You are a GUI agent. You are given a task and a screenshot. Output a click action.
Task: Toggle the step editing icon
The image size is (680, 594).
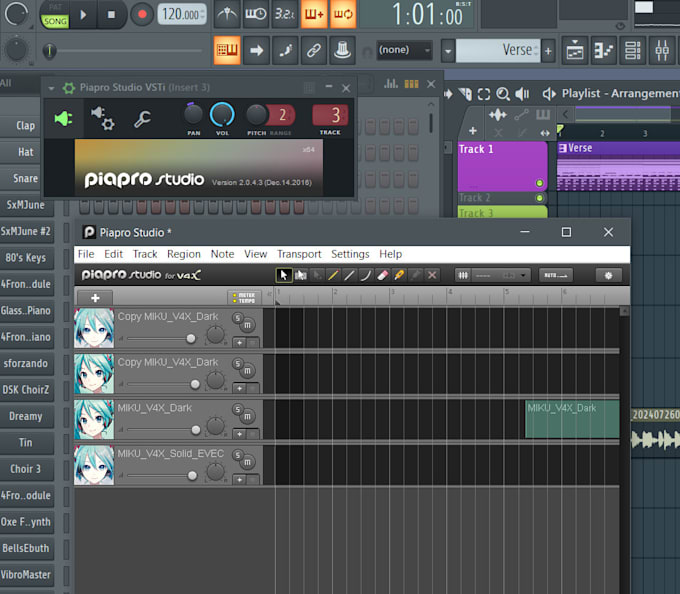click(285, 50)
